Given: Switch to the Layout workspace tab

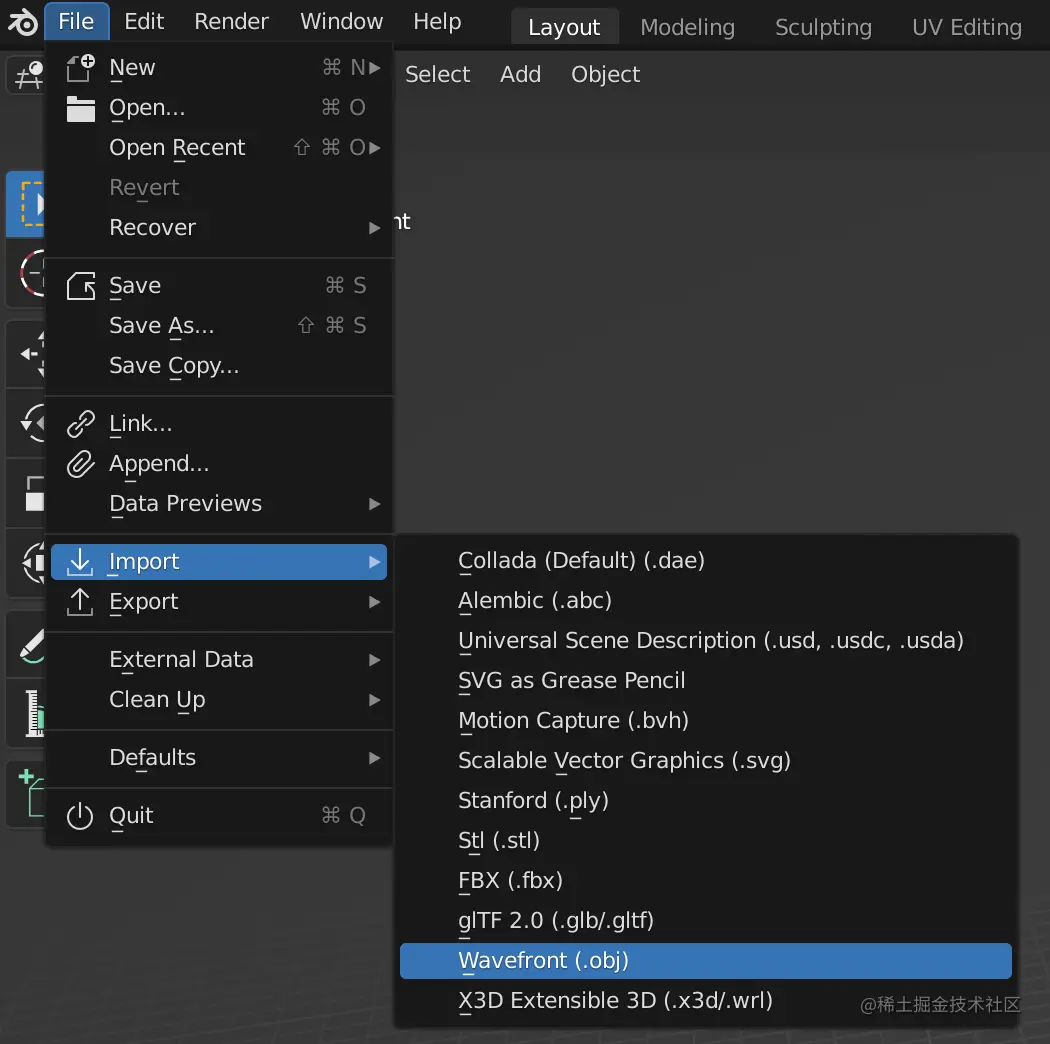Looking at the screenshot, I should 565,27.
